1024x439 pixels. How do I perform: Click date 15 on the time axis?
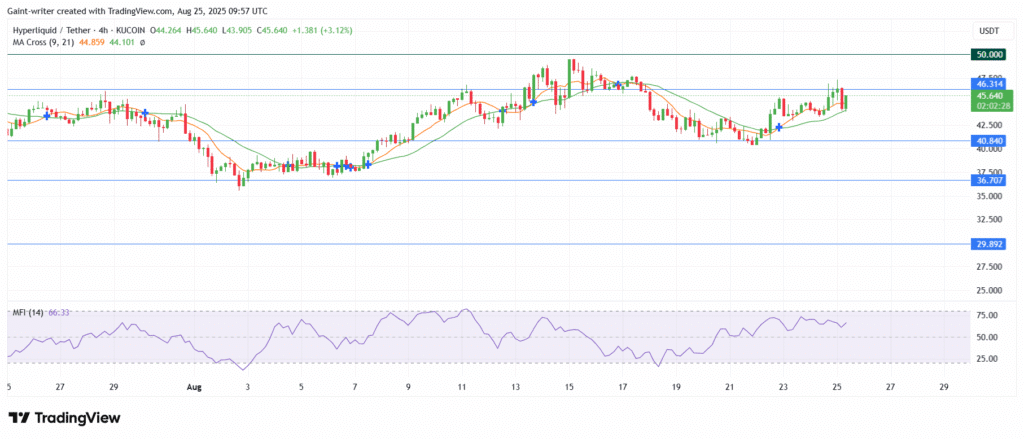coord(569,387)
